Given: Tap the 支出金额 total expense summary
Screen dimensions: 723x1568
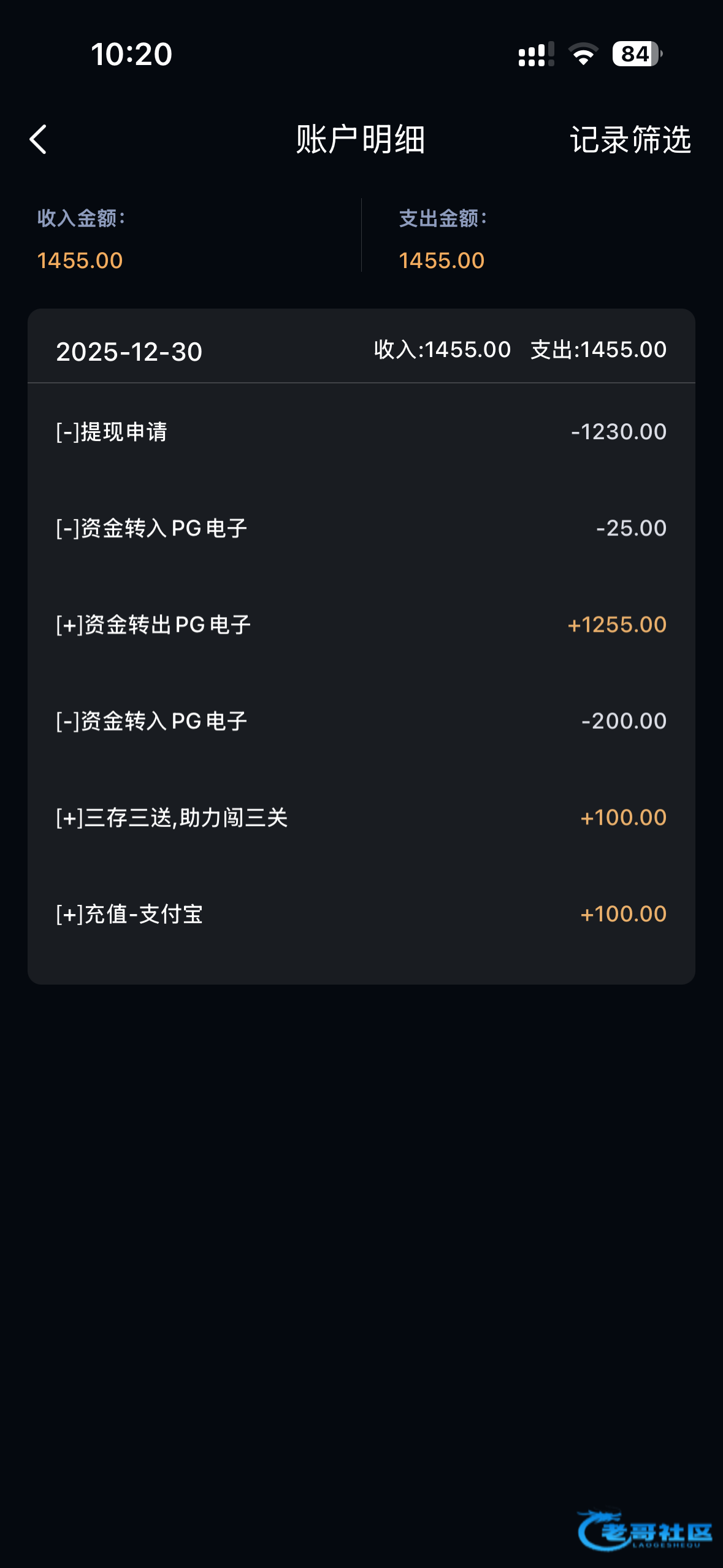Looking at the screenshot, I should (442, 239).
